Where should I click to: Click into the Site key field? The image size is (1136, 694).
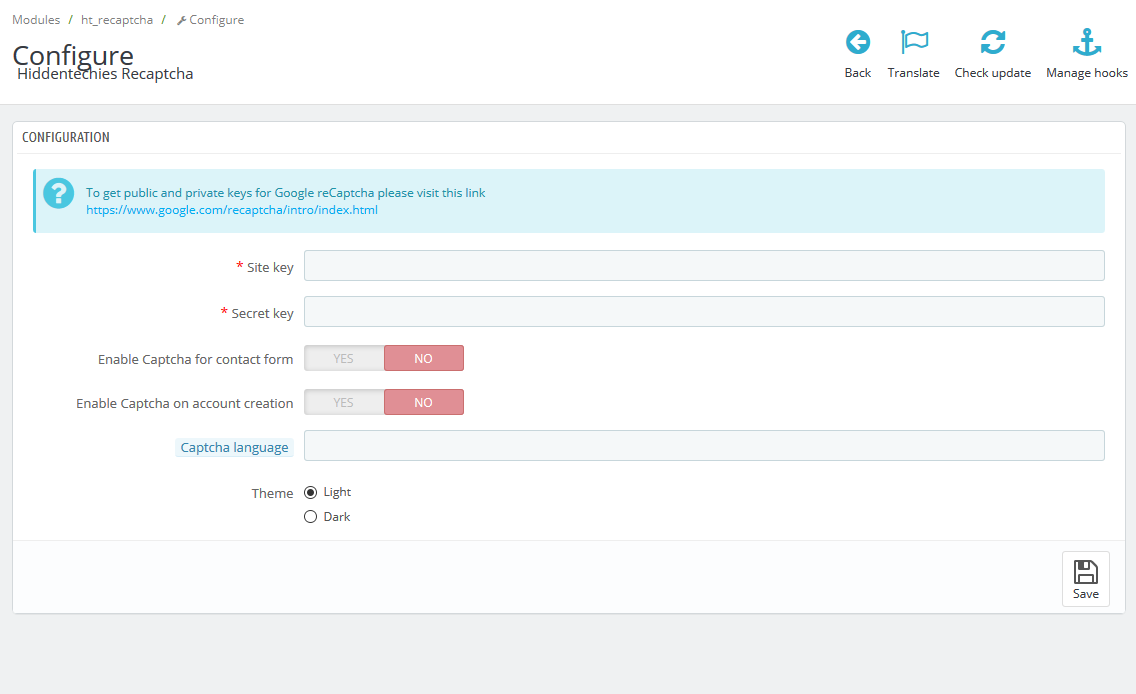(x=704, y=266)
